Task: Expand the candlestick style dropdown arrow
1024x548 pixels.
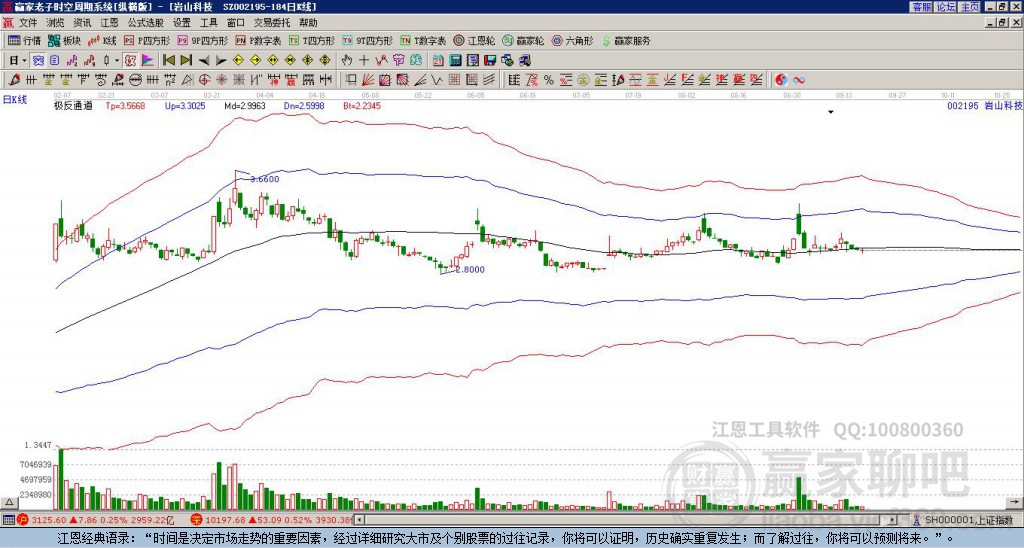Action: pyautogui.click(x=117, y=61)
